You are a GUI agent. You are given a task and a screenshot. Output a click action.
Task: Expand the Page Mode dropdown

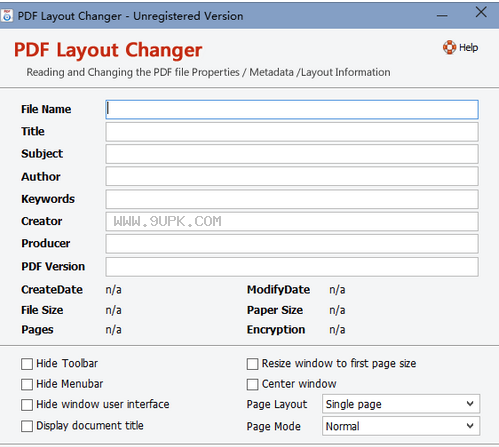click(x=401, y=426)
